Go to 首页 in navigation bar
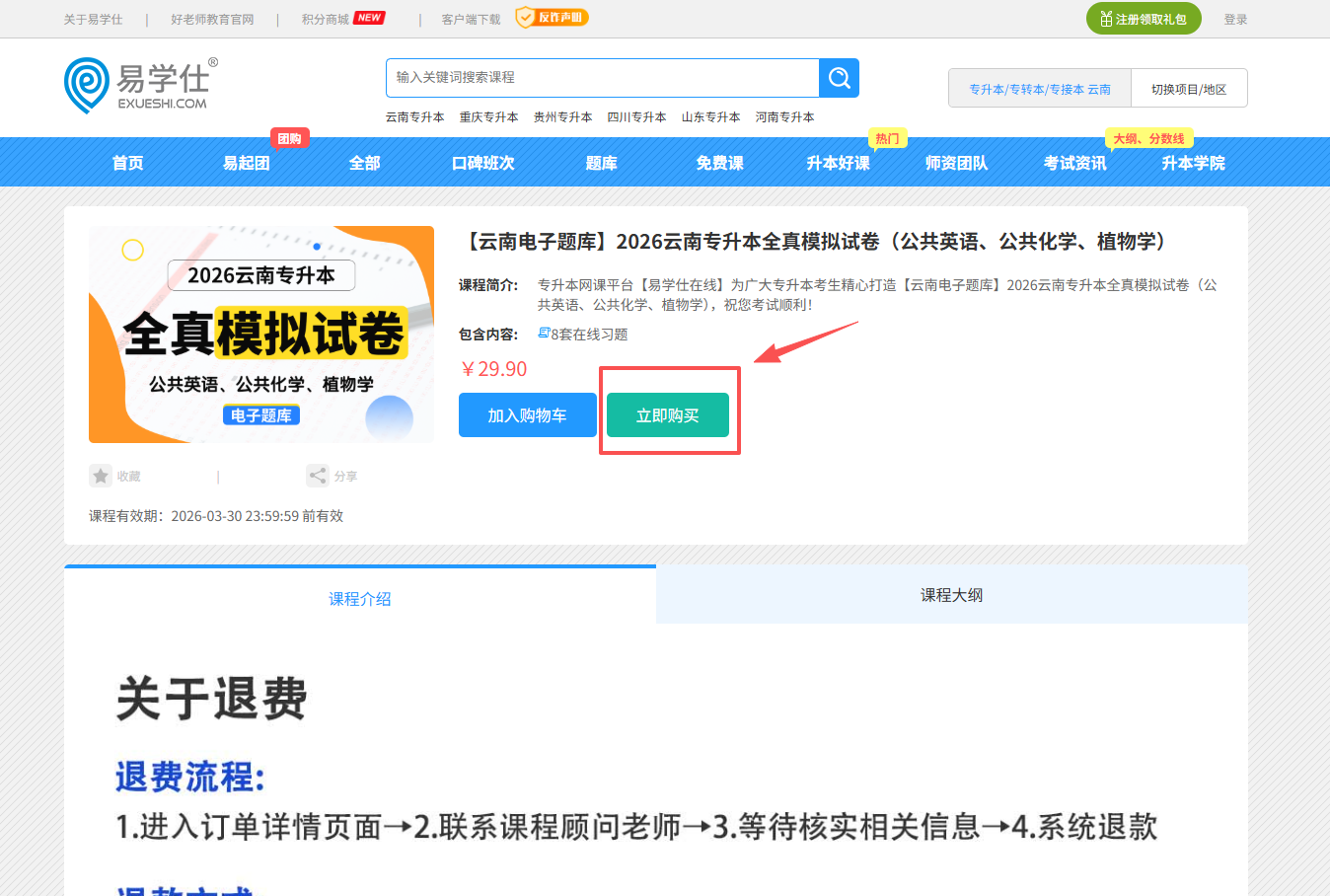Screen dimensions: 1330x896 128,163
